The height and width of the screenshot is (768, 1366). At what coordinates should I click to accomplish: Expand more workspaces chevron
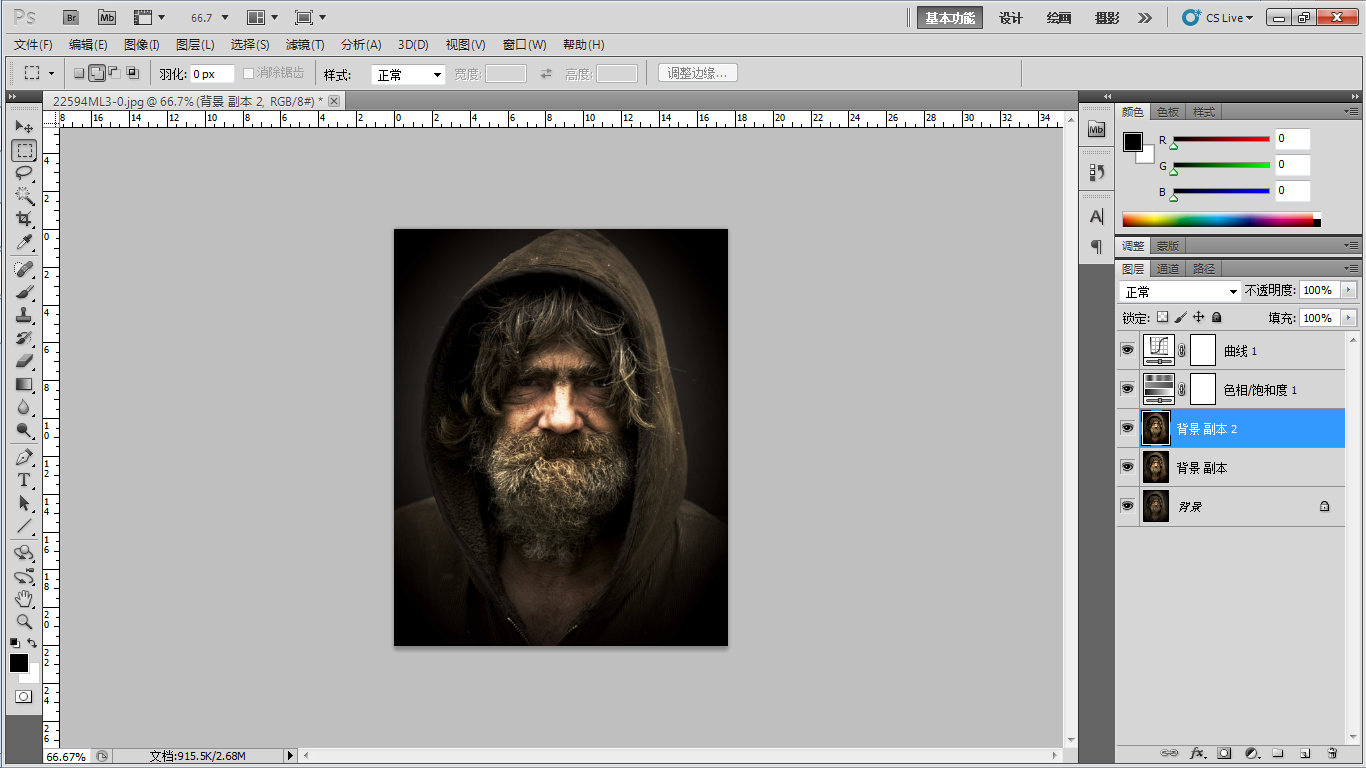coord(1145,17)
